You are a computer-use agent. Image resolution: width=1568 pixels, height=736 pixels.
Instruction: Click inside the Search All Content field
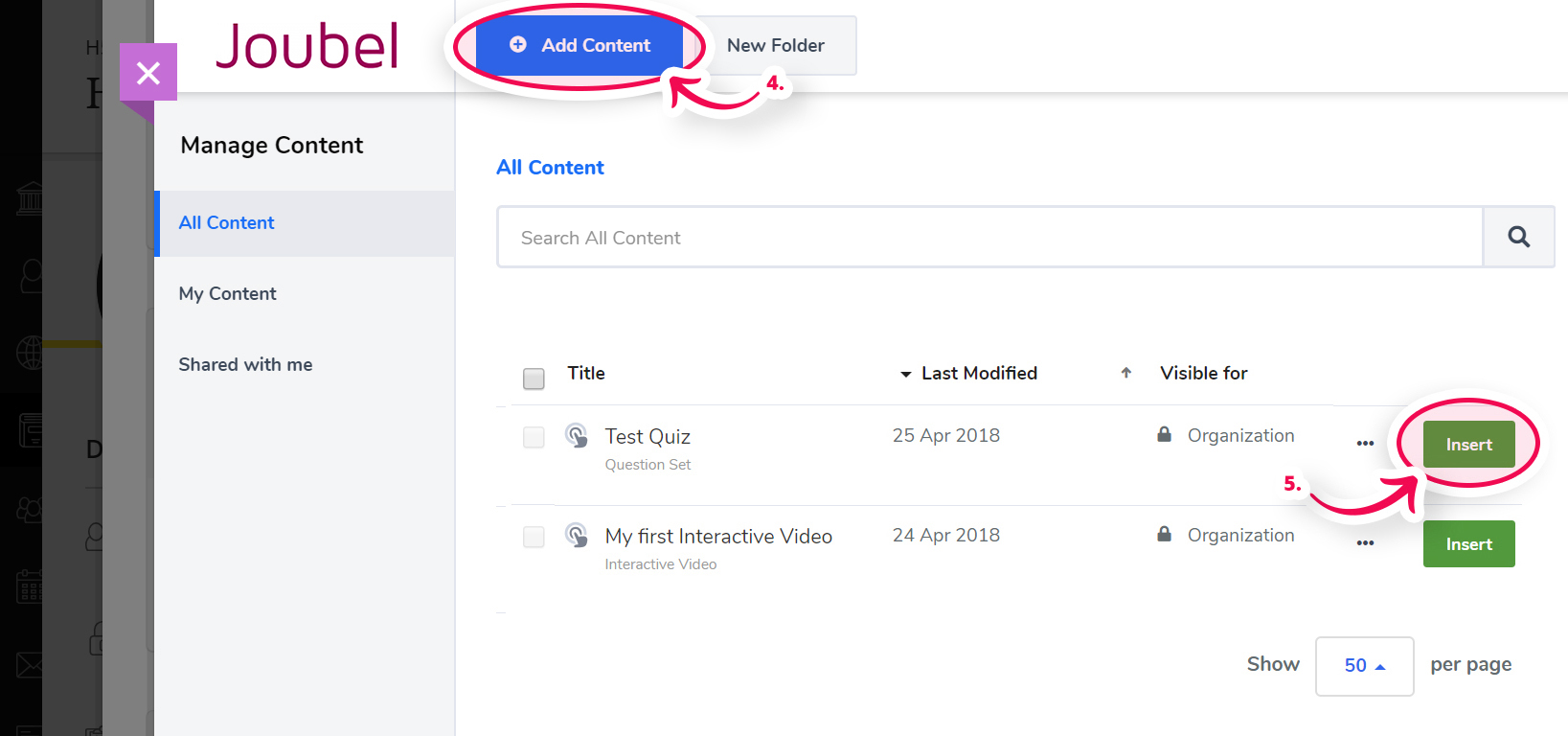[862, 237]
